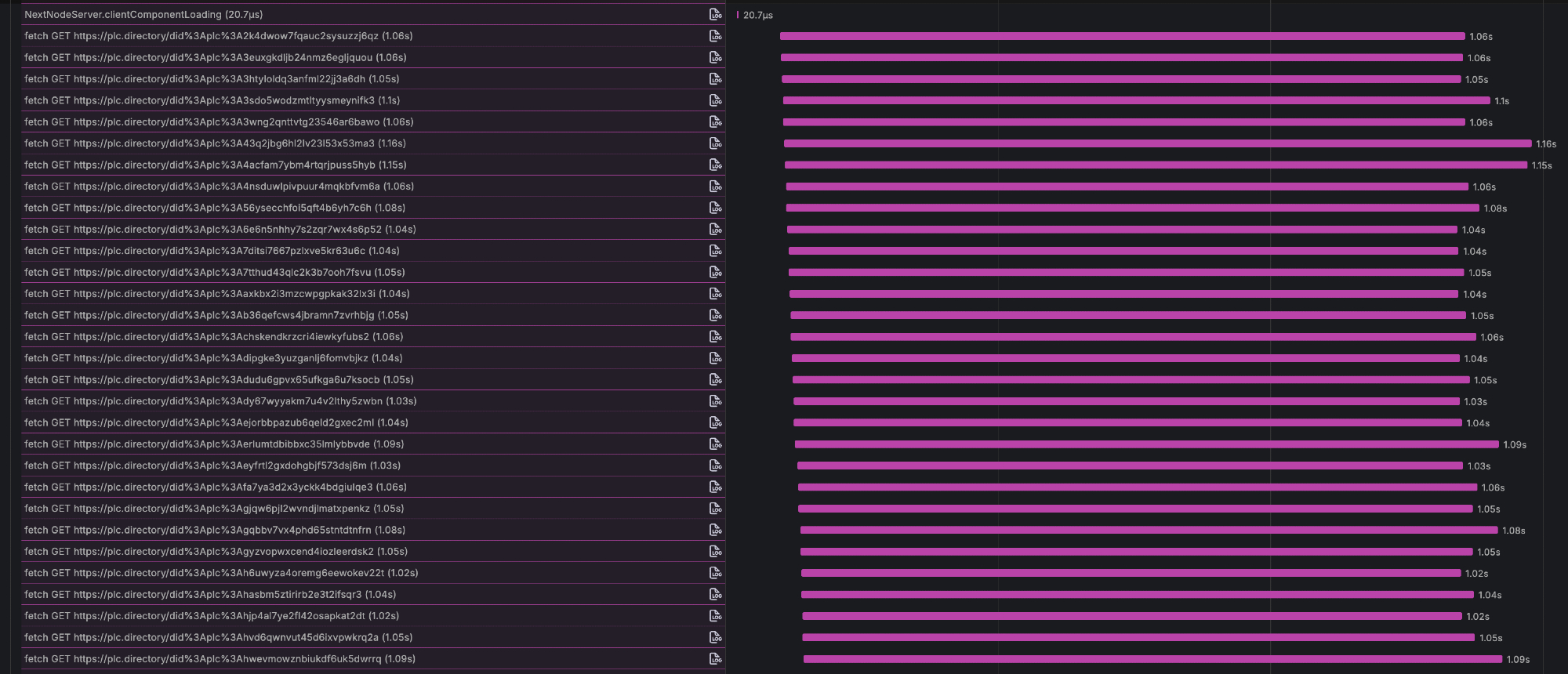The image size is (1568, 674).
Task: Click log icon for the achskendkrzcri4iewkyfubs2 fetch
Action: point(715,336)
